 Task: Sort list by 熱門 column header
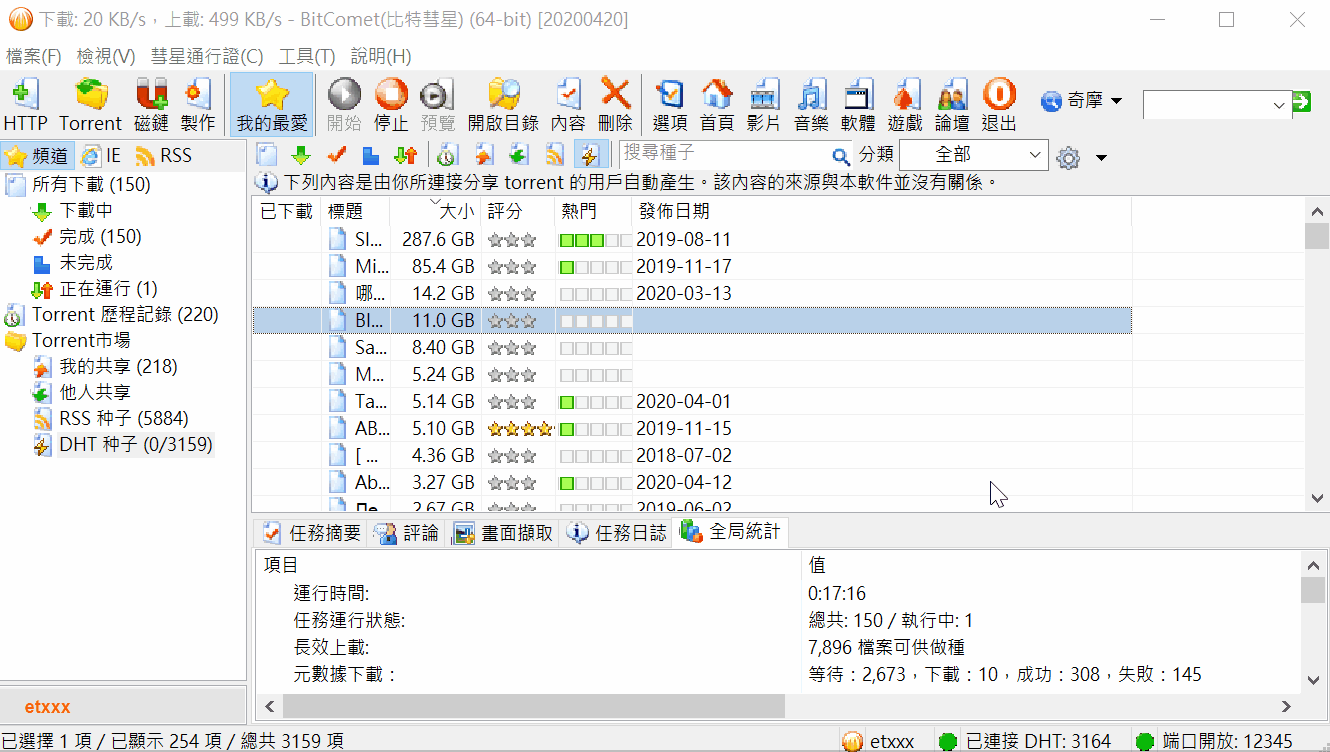tap(594, 211)
